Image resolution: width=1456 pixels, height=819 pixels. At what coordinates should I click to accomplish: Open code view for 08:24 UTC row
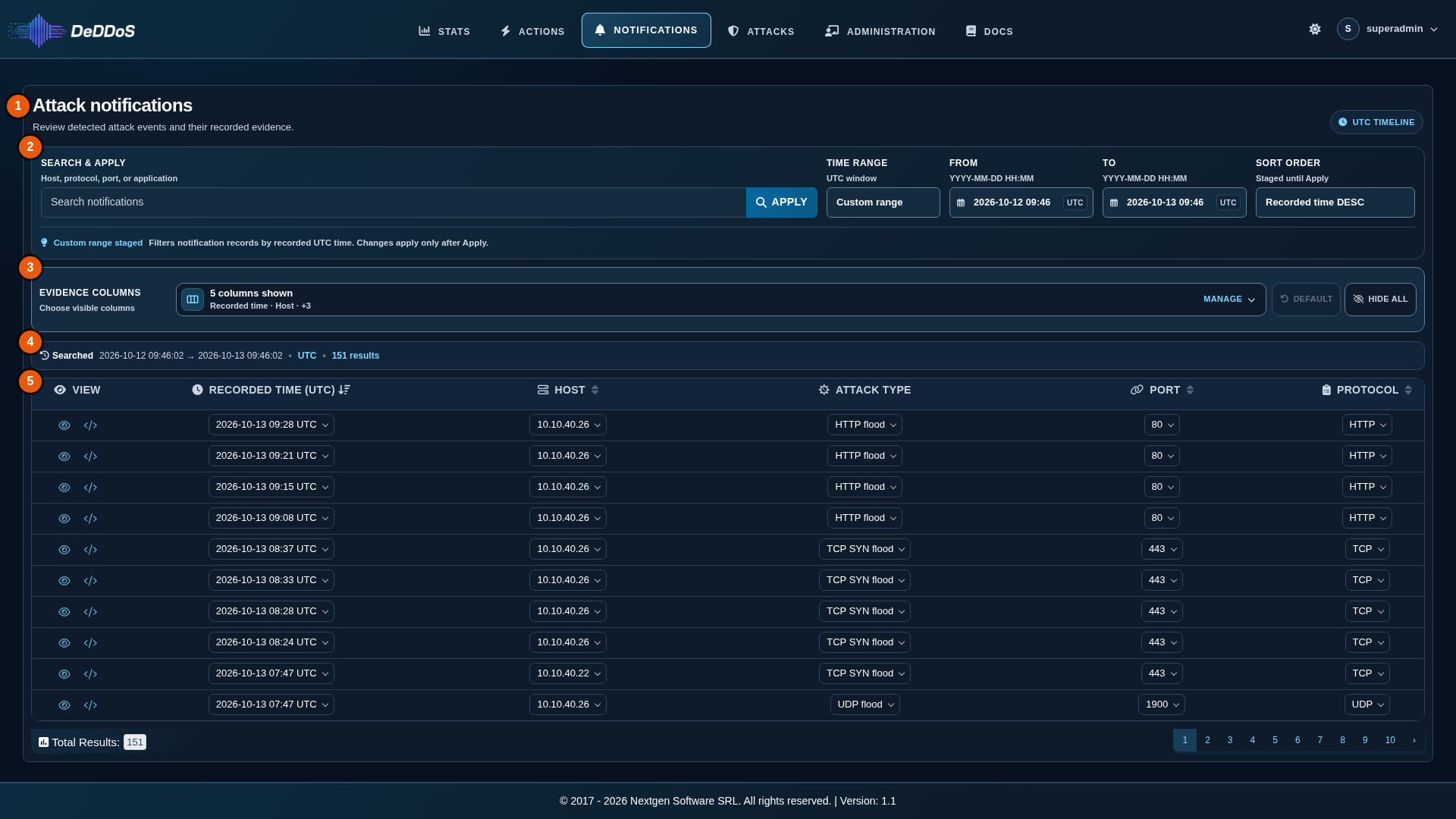pos(90,643)
